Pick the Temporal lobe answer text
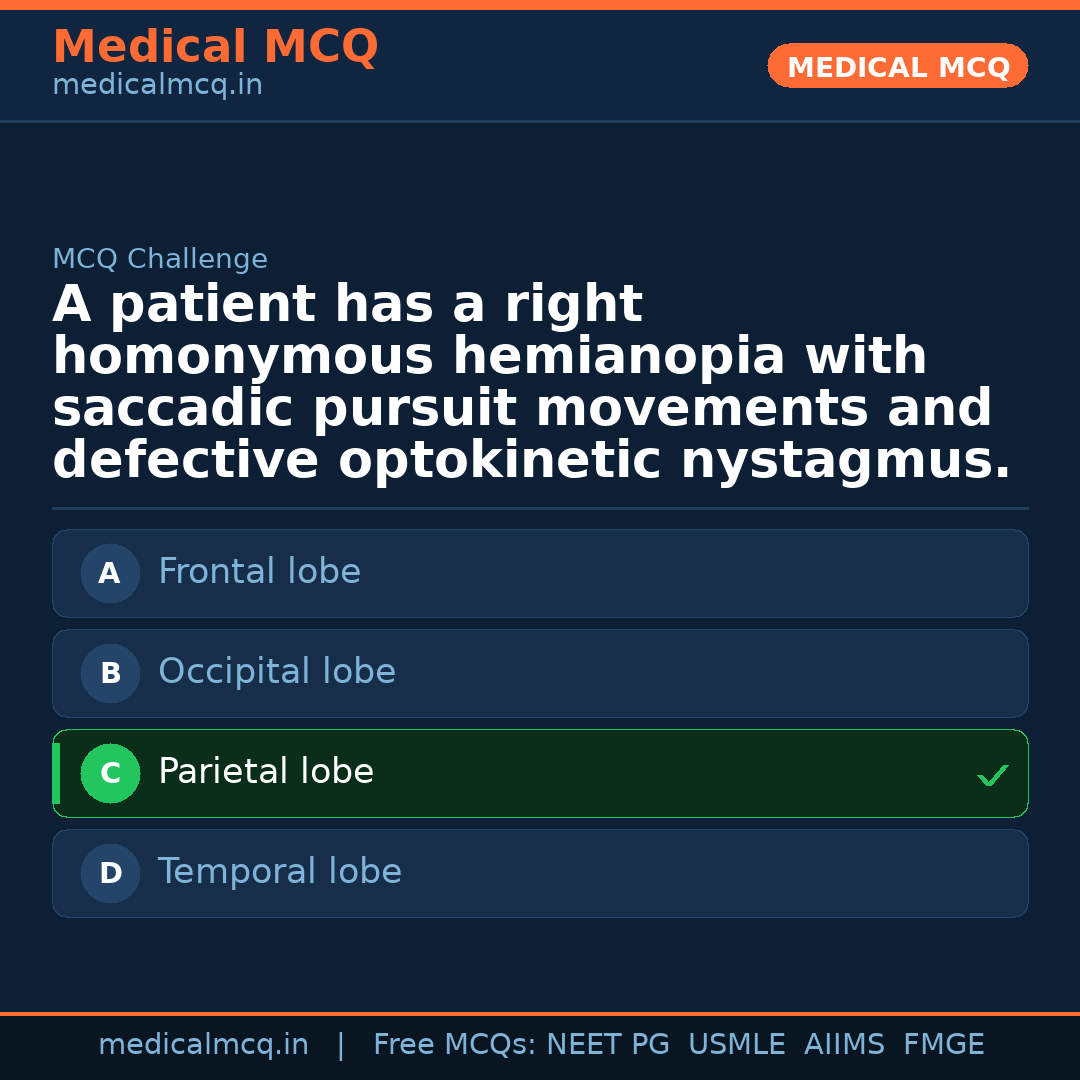 click(280, 872)
